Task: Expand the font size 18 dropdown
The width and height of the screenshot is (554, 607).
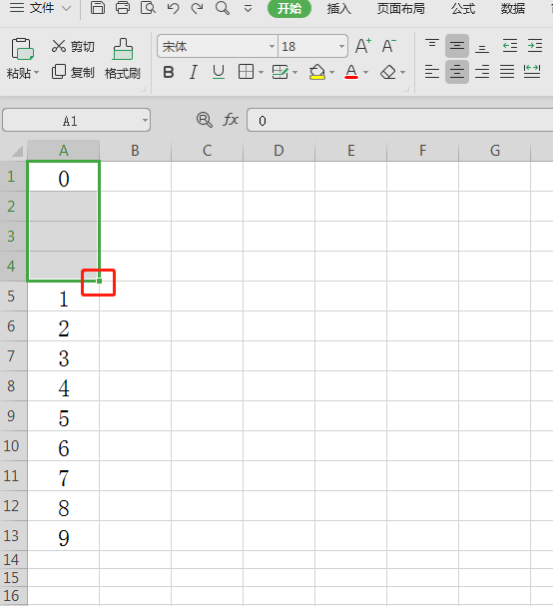Action: 341,46
